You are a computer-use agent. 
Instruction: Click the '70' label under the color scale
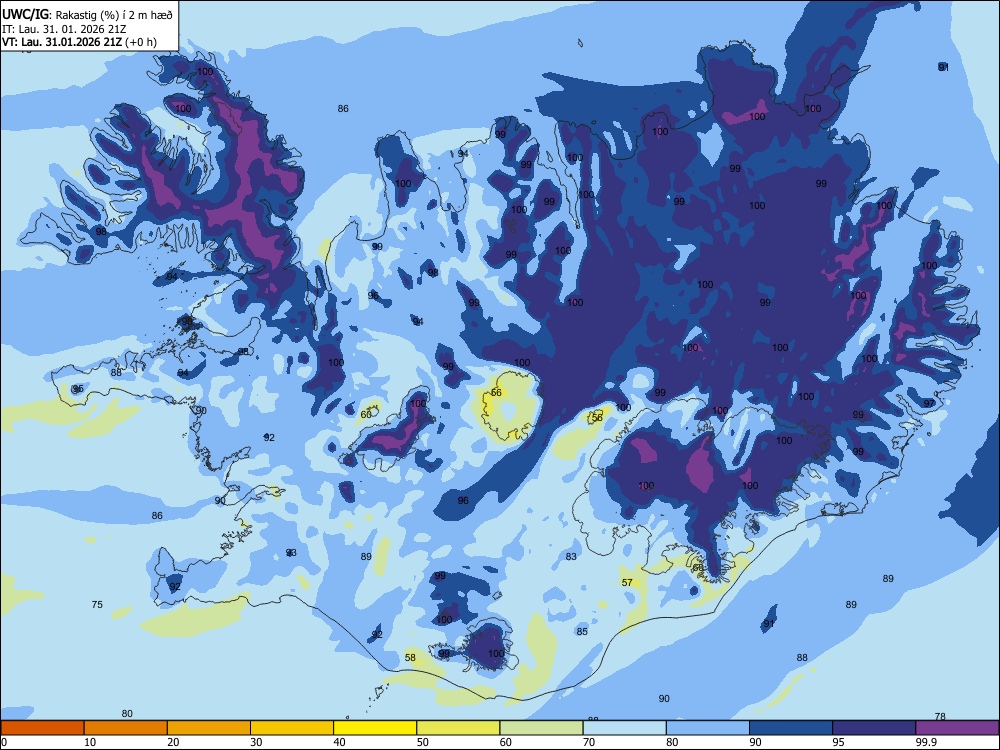pyautogui.click(x=589, y=742)
